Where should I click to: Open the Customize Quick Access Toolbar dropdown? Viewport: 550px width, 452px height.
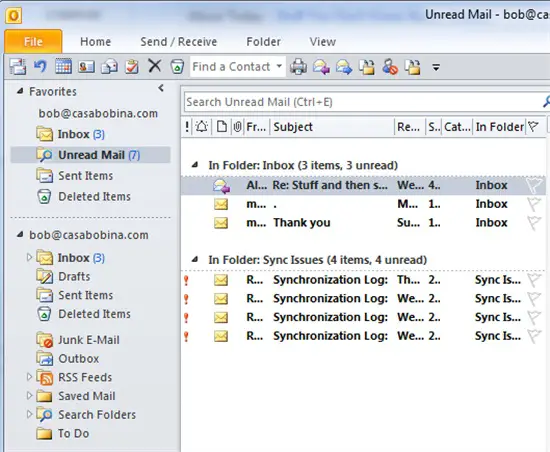click(x=436, y=67)
